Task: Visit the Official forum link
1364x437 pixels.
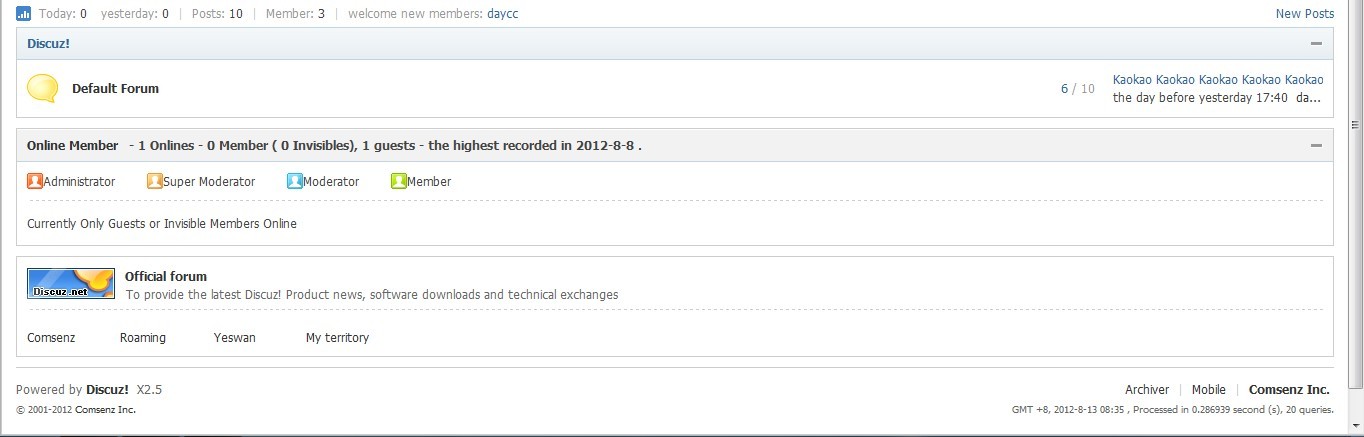Action: coord(166,277)
